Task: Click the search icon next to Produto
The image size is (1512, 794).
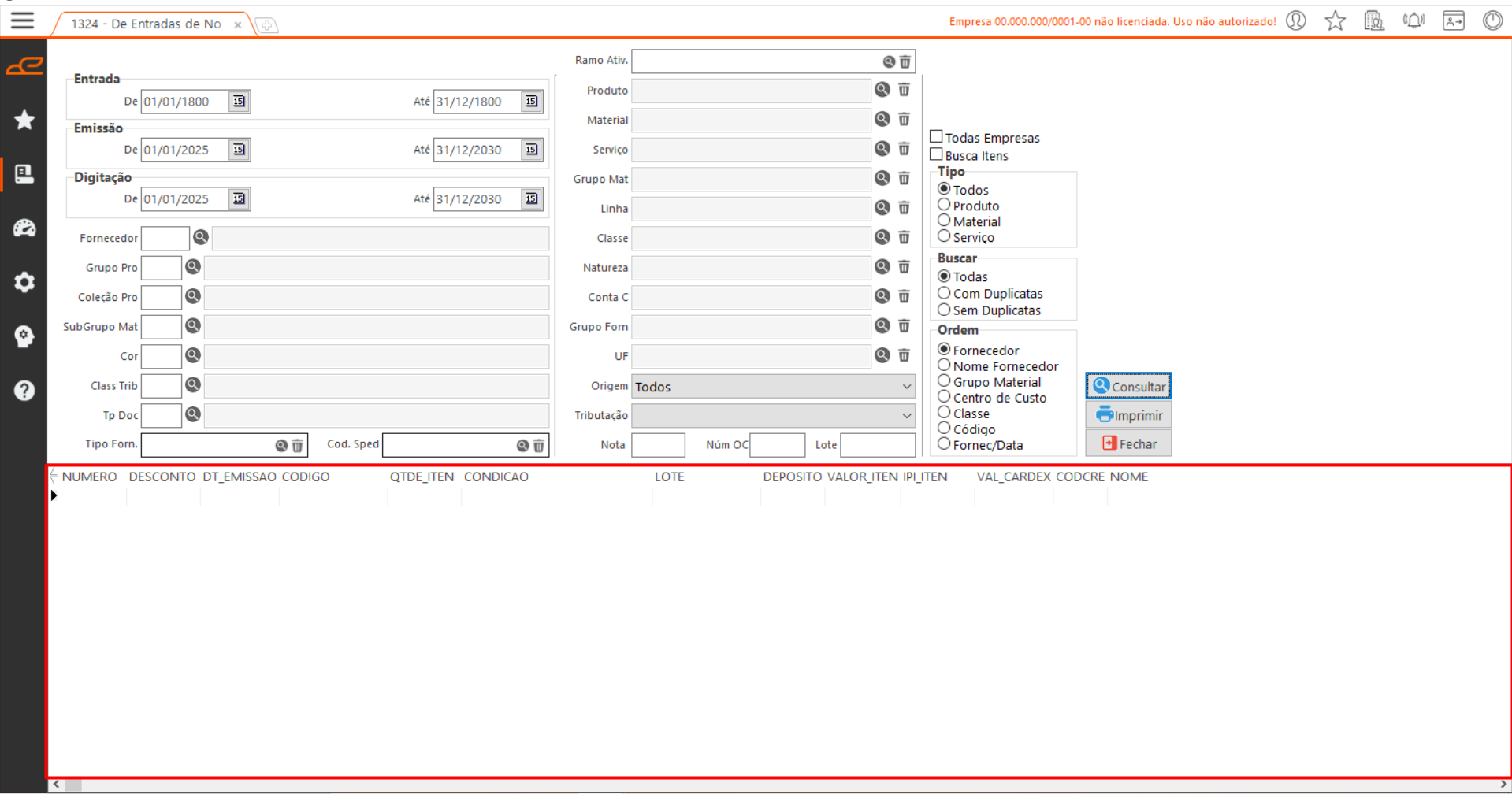Action: click(882, 90)
